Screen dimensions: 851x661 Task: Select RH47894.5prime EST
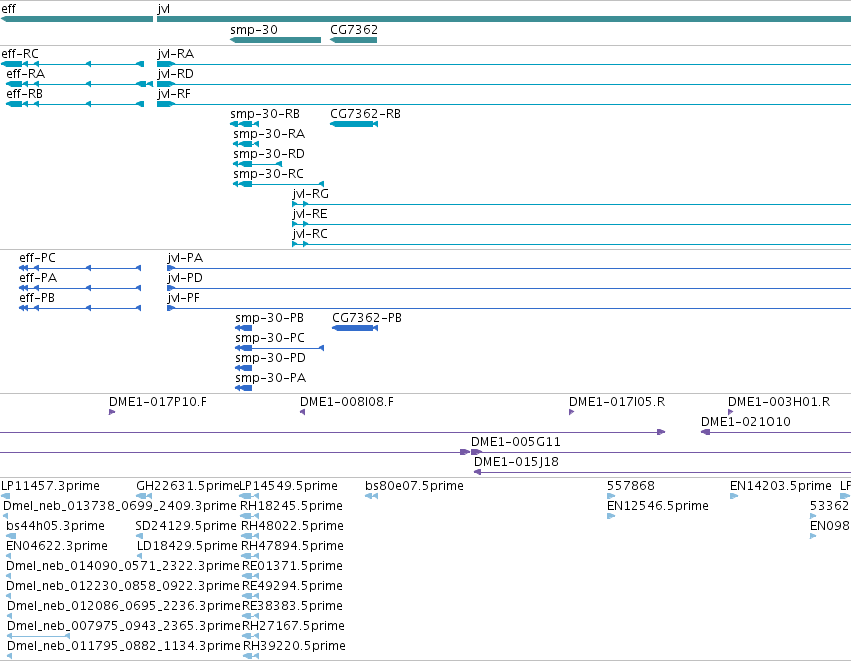click(250, 556)
